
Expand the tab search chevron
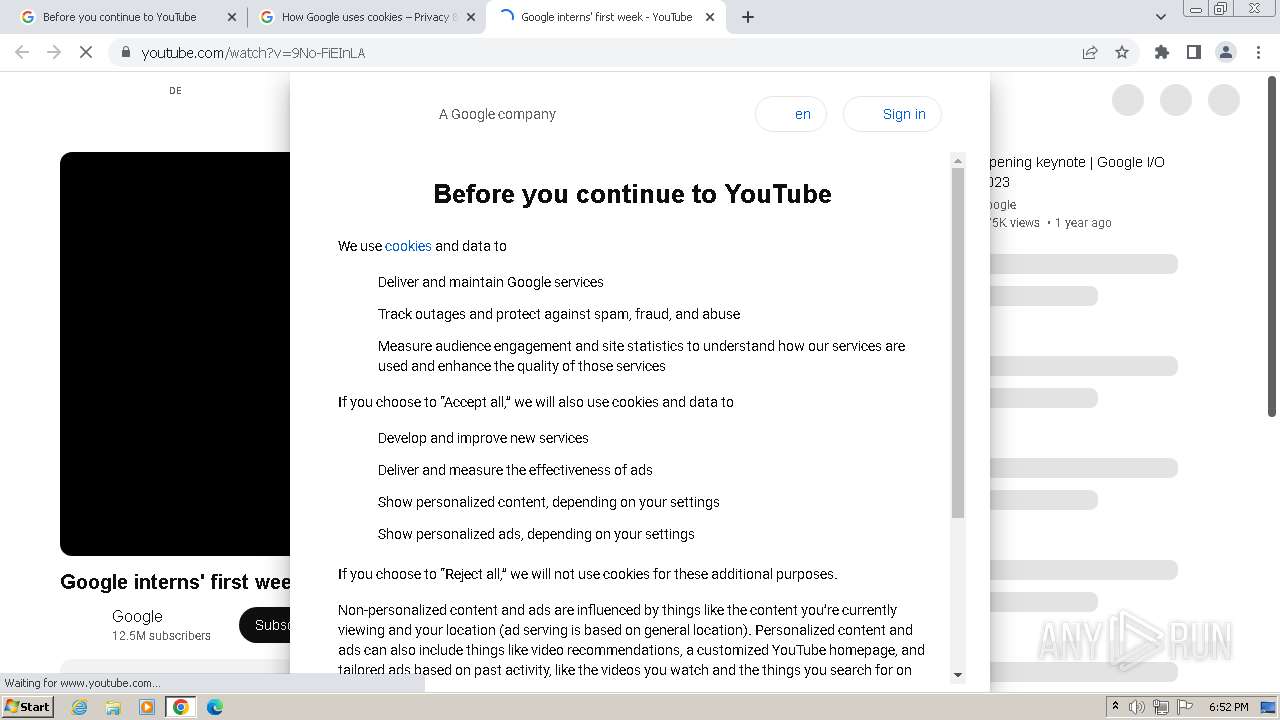coord(1161,17)
